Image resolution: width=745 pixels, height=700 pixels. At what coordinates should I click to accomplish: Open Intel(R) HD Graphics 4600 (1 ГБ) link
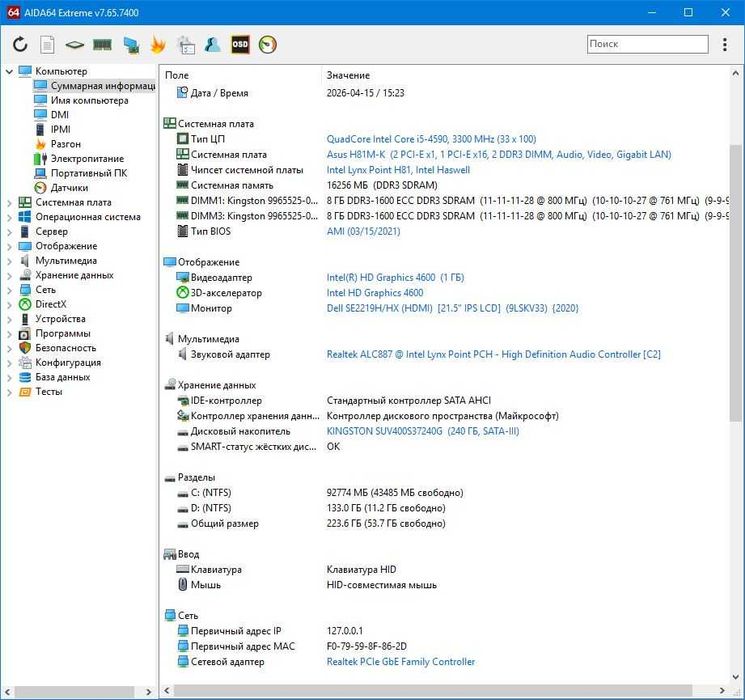(395, 278)
